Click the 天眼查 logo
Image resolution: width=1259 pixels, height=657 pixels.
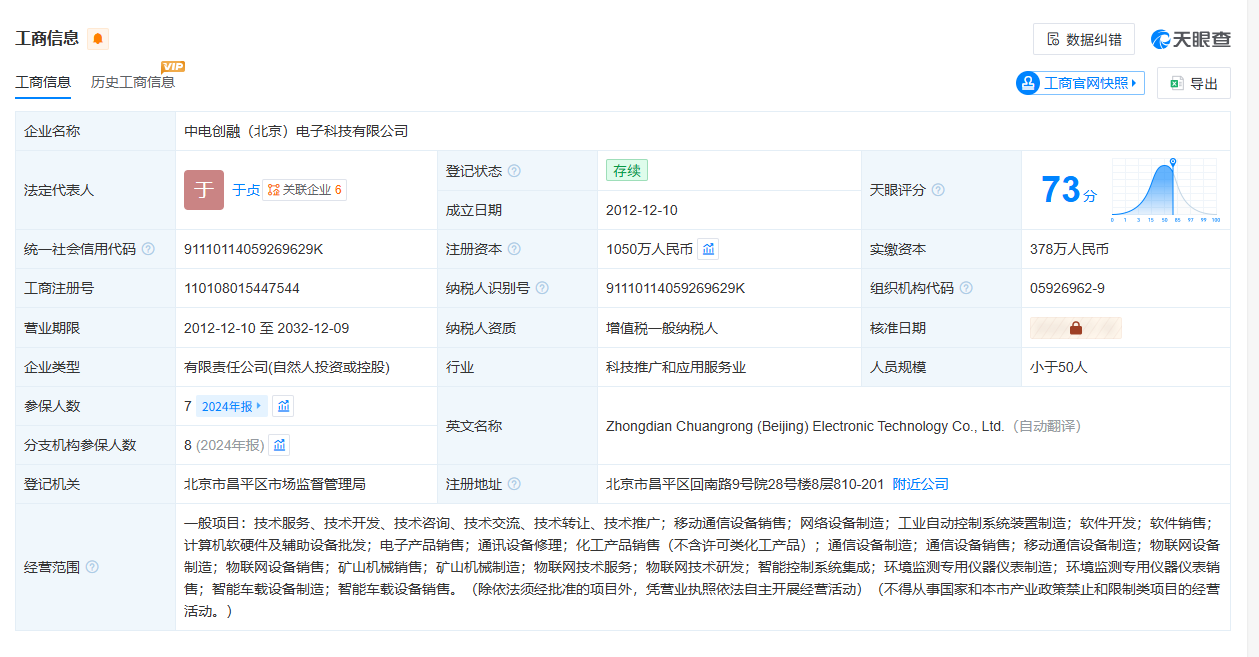[x=1191, y=39]
